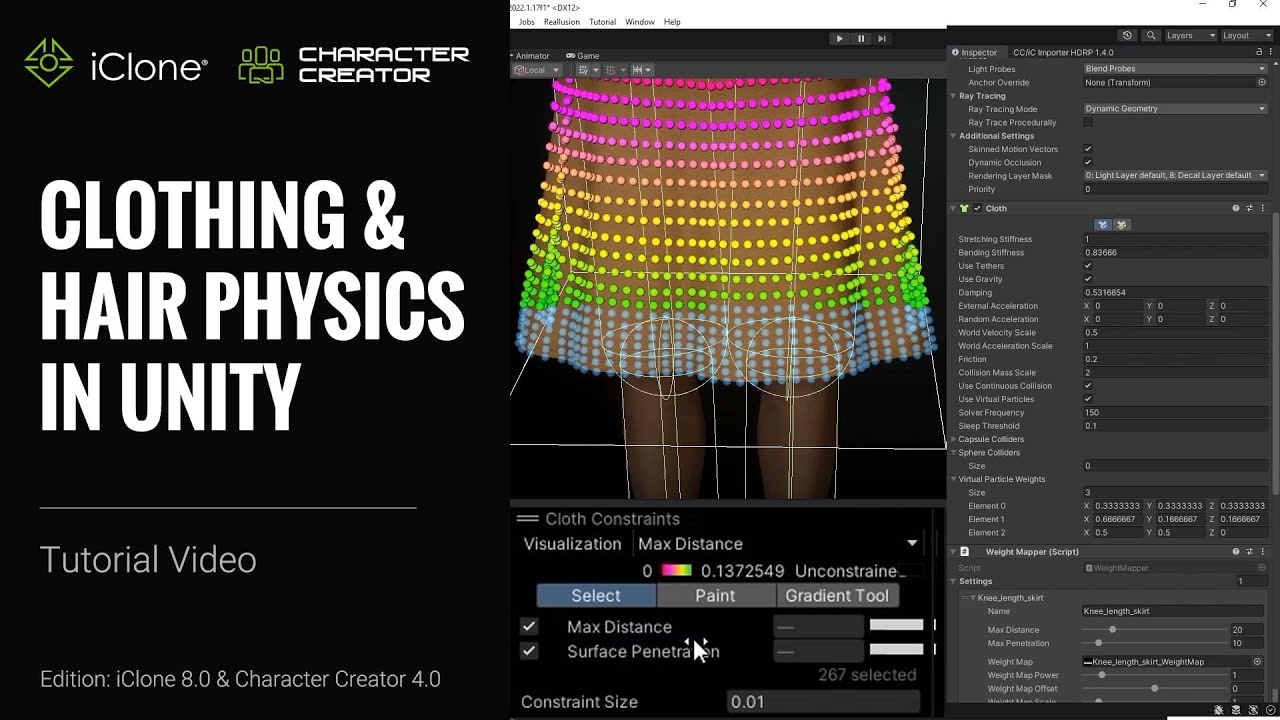Open Rendering Layer Mask dropdown
Image resolution: width=1280 pixels, height=720 pixels.
[x=1175, y=175]
